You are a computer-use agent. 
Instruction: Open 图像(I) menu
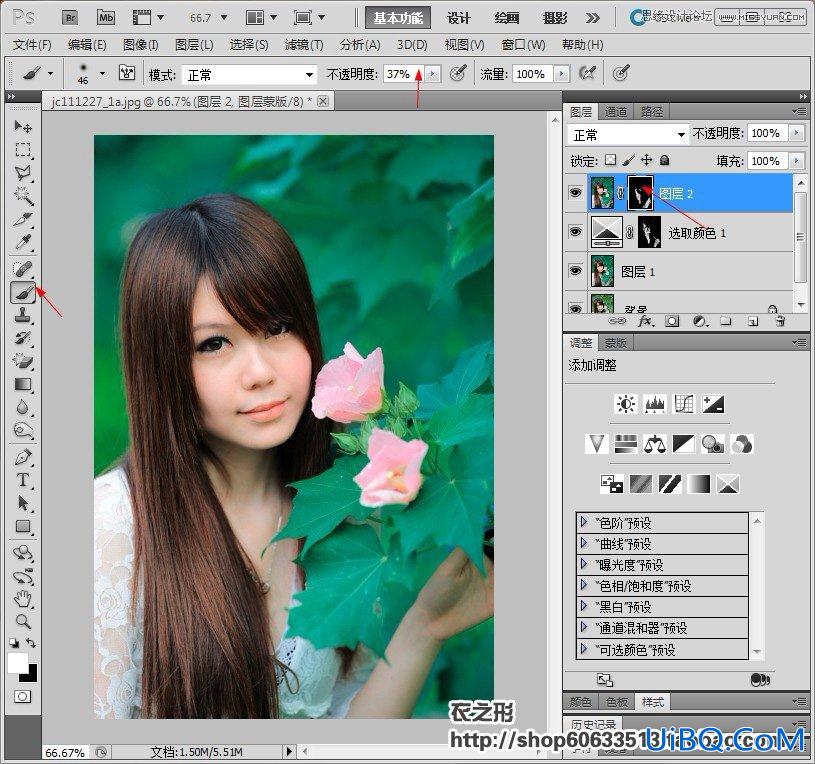pos(140,45)
